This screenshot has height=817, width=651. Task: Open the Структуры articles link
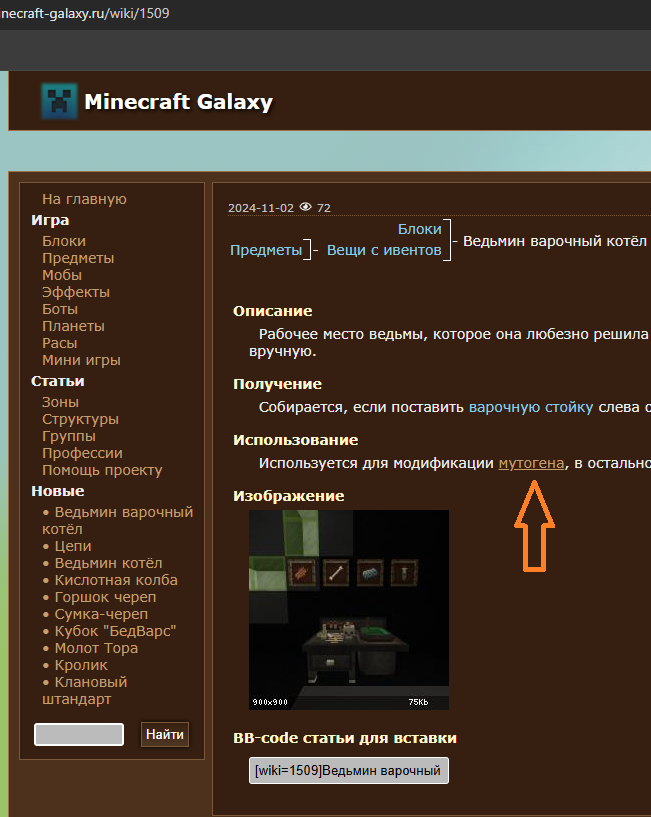(x=80, y=419)
